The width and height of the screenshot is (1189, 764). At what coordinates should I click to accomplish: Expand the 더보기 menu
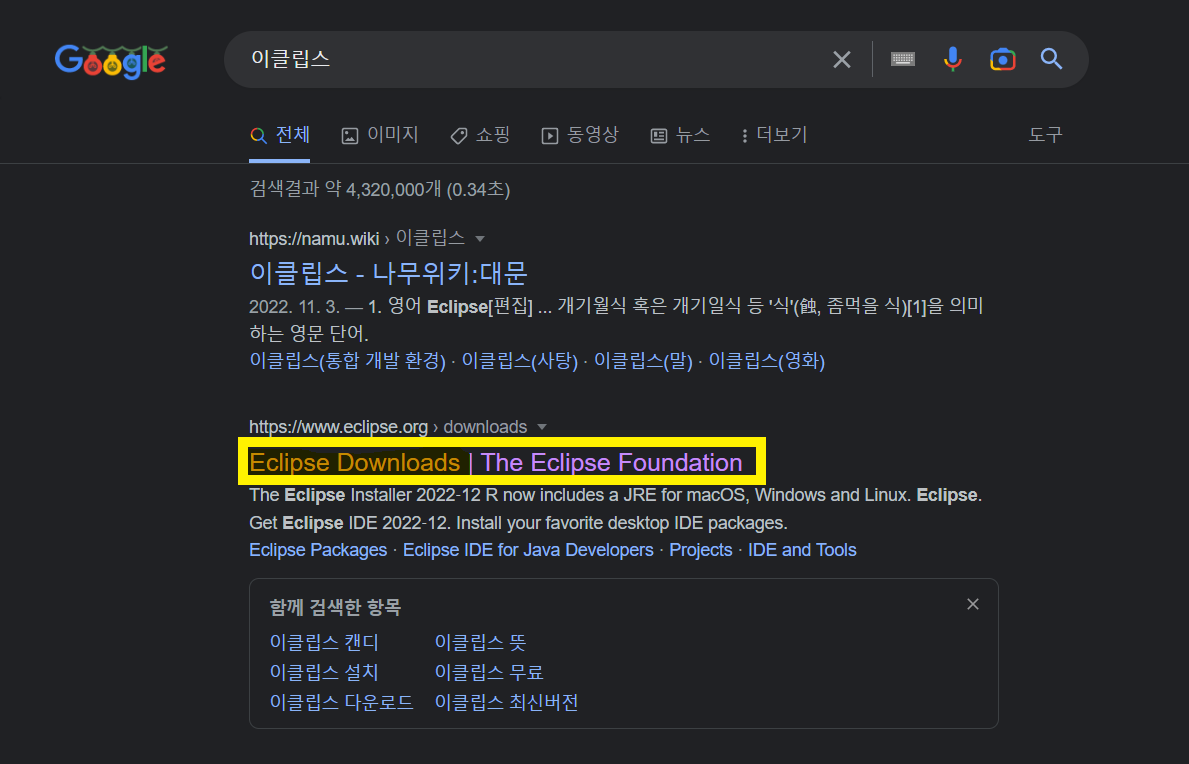[774, 136]
